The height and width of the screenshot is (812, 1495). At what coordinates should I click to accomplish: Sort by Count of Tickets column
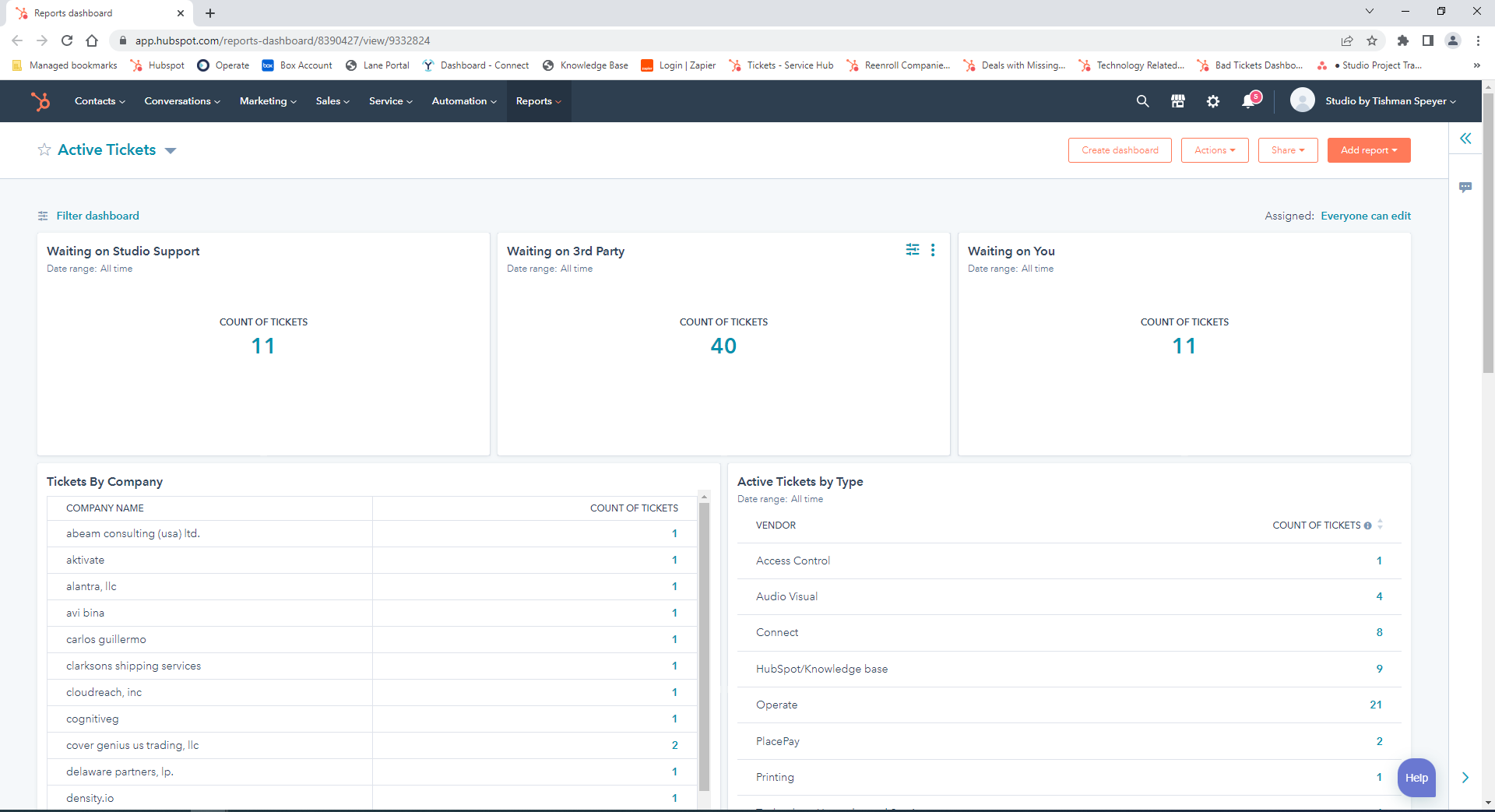coord(1380,525)
